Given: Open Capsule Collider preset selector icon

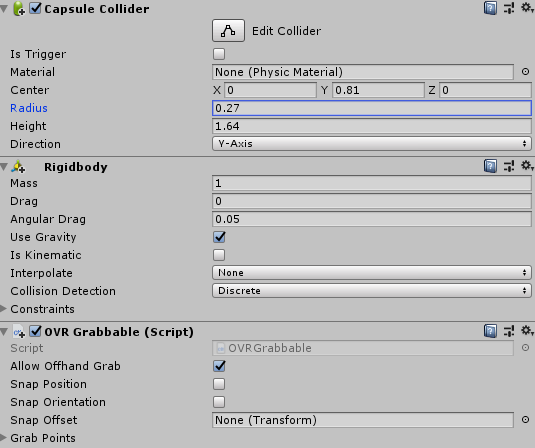Looking at the screenshot, I should pyautogui.click(x=509, y=8).
